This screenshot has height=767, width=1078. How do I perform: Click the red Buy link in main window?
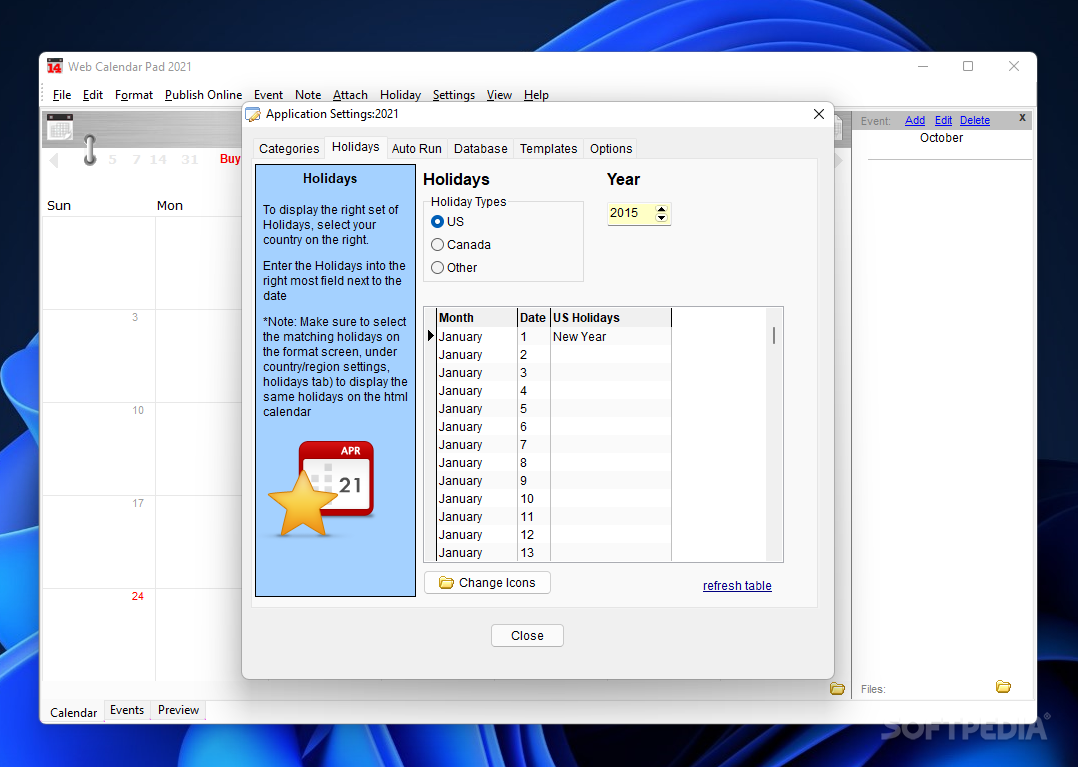coord(230,159)
